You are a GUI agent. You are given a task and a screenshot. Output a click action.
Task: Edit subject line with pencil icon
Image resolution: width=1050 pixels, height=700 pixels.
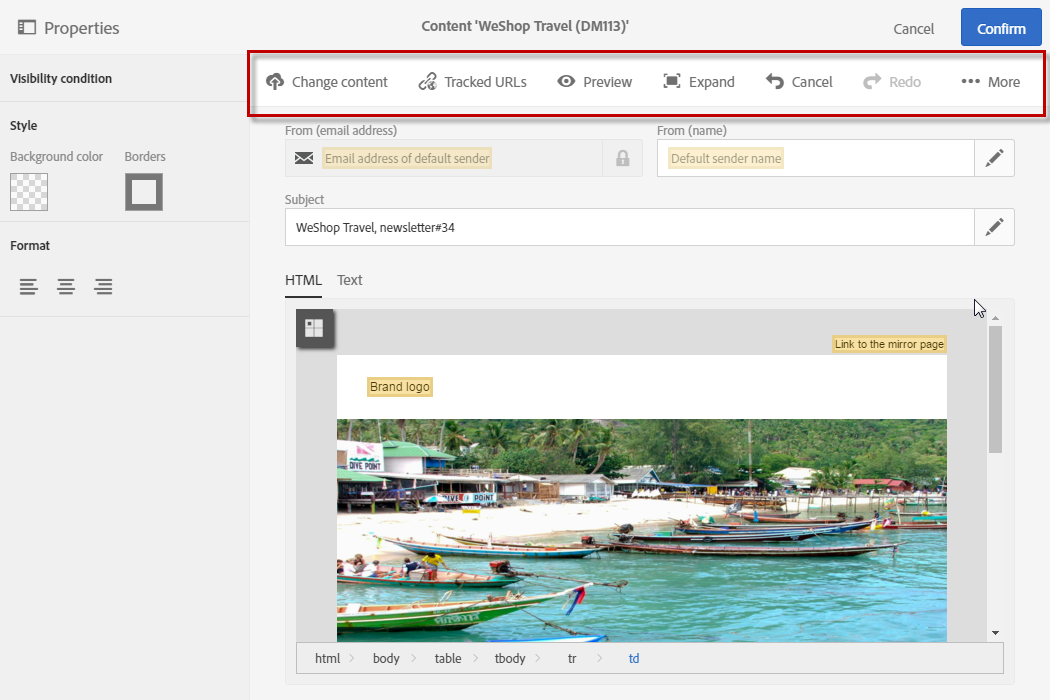[994, 227]
